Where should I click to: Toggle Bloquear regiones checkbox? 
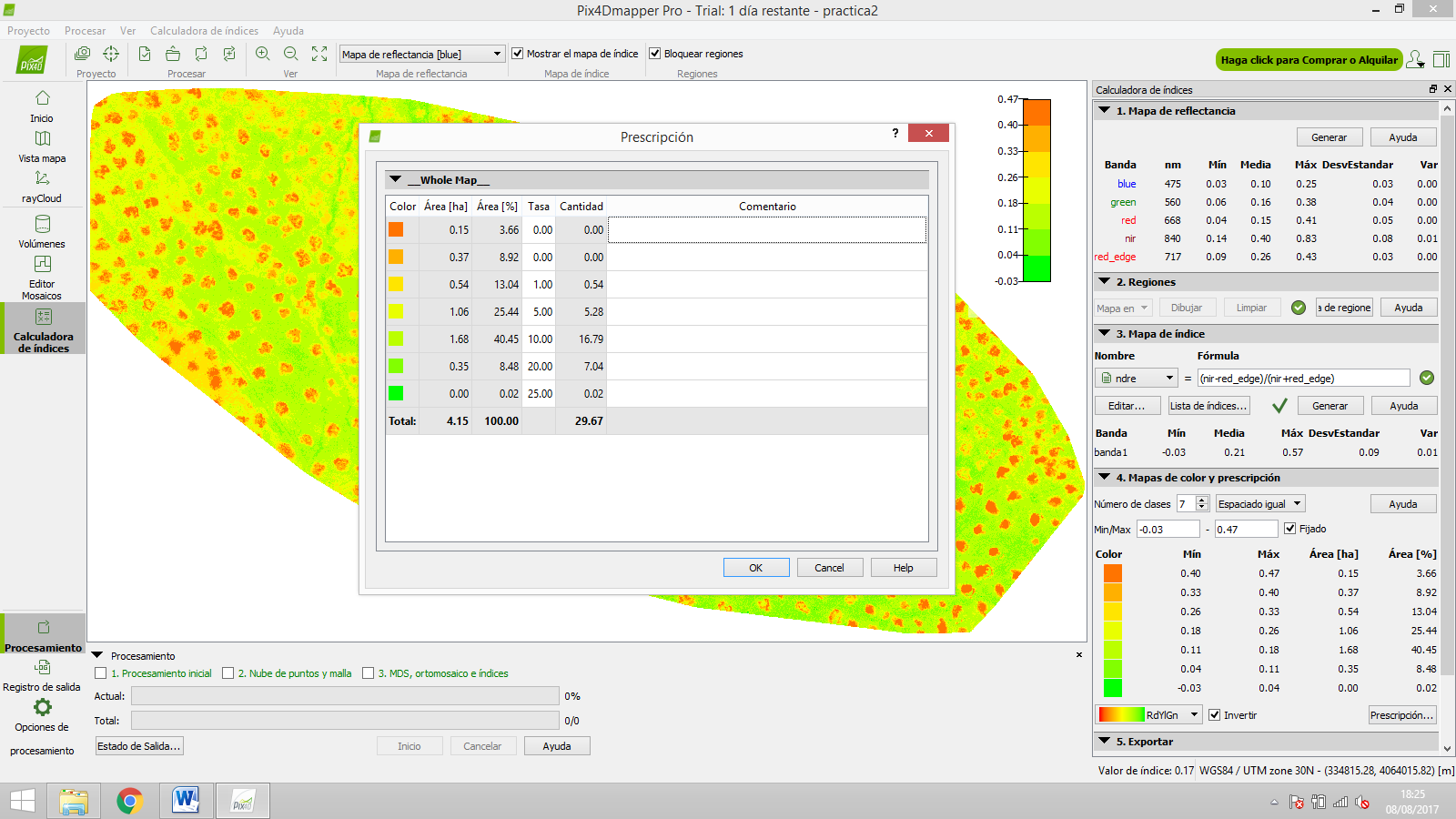[654, 54]
